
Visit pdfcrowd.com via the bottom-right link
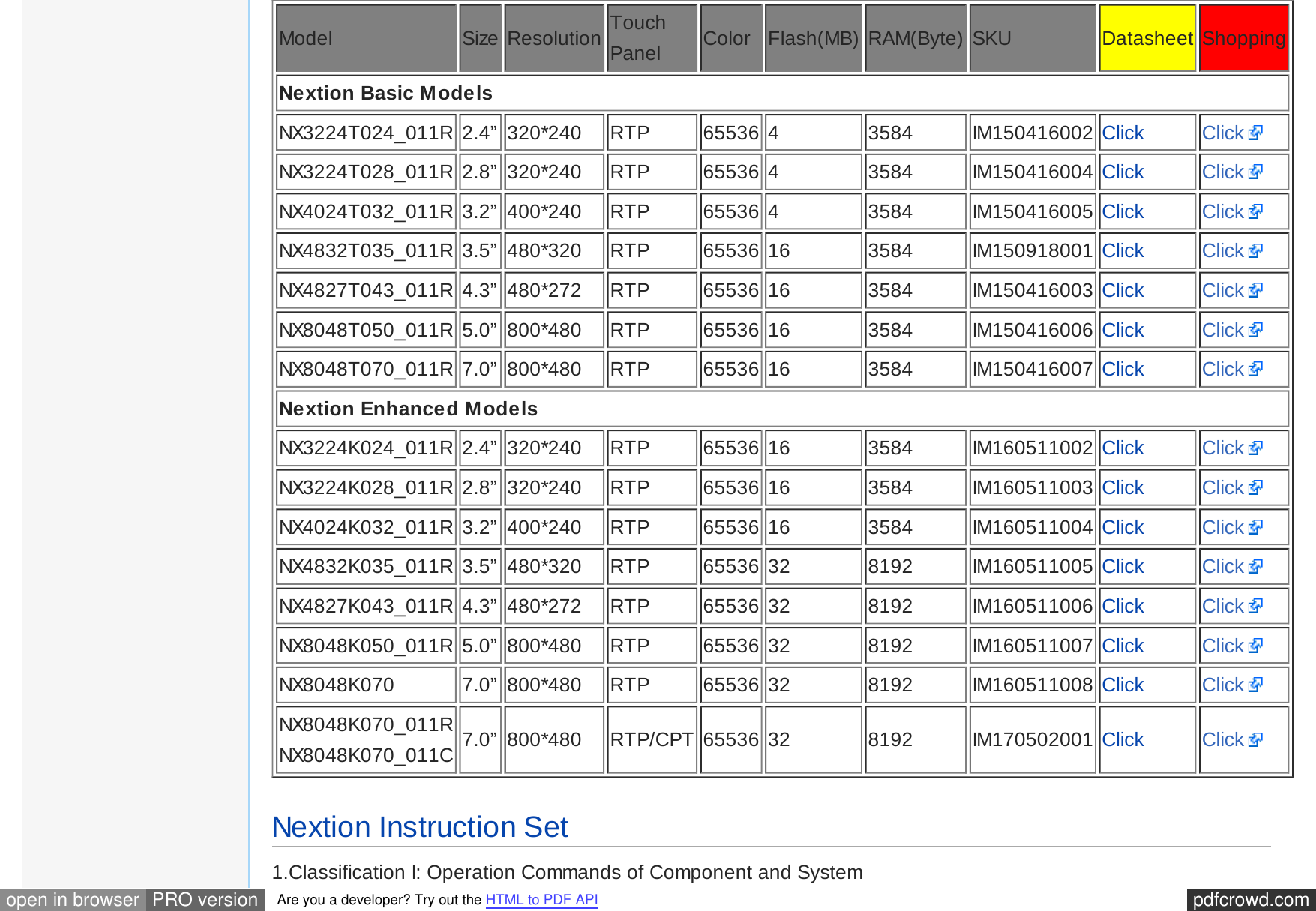1249,899
